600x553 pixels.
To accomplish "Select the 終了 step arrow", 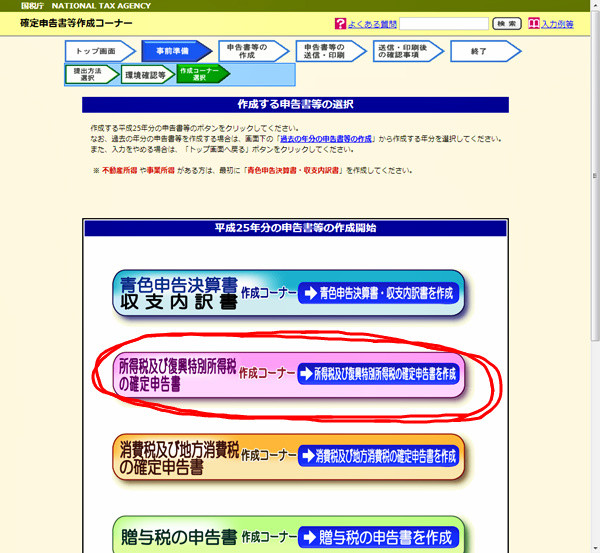I will [x=486, y=51].
